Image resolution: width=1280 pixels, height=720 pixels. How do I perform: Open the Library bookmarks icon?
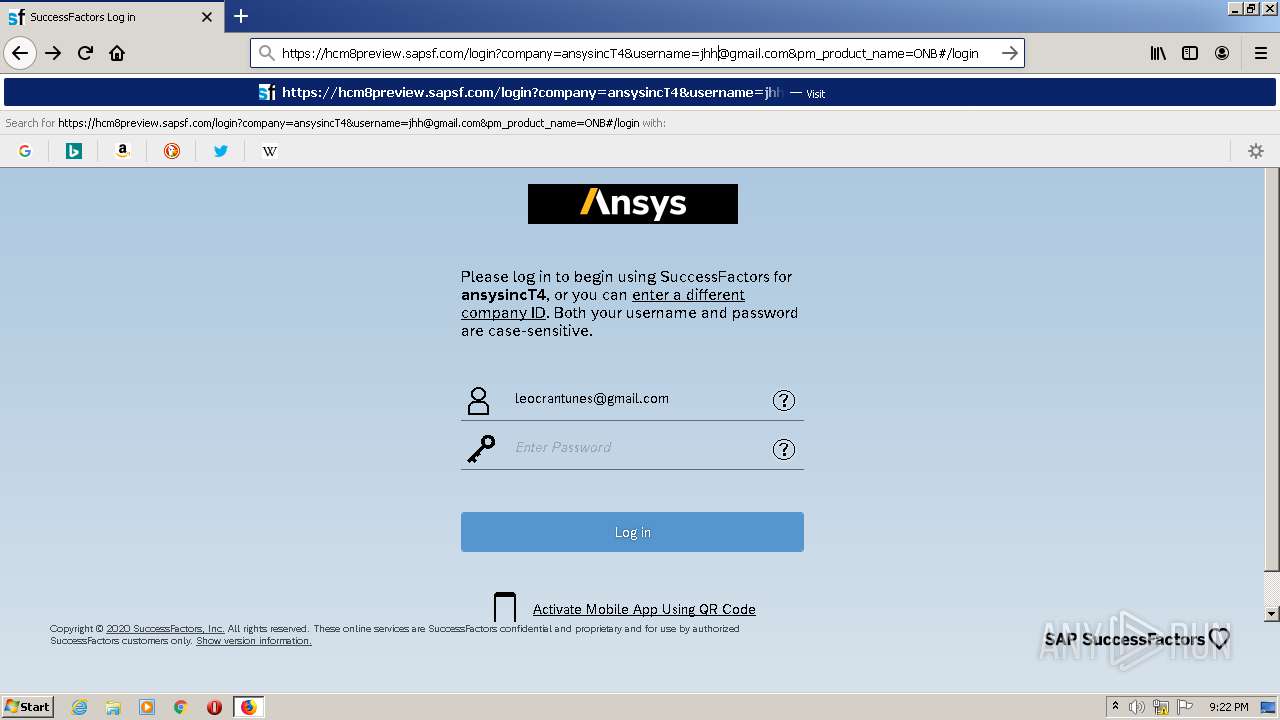1158,53
